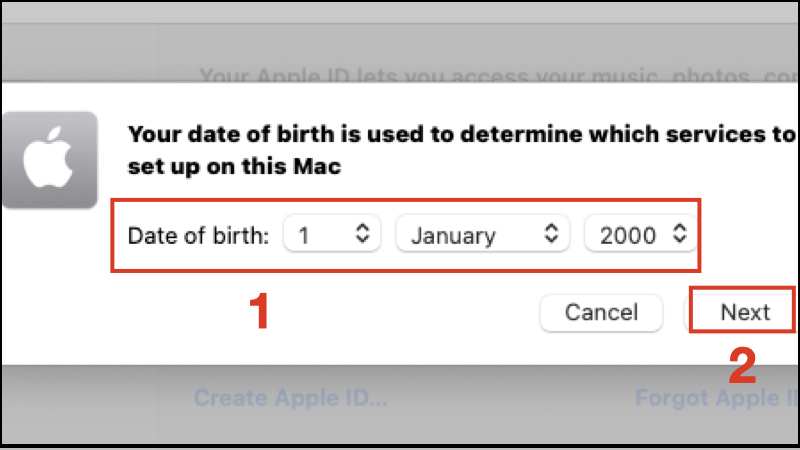Viewport: 800px width, 450px height.
Task: Click the chevron arrows on the 2000 field
Action: 680,235
